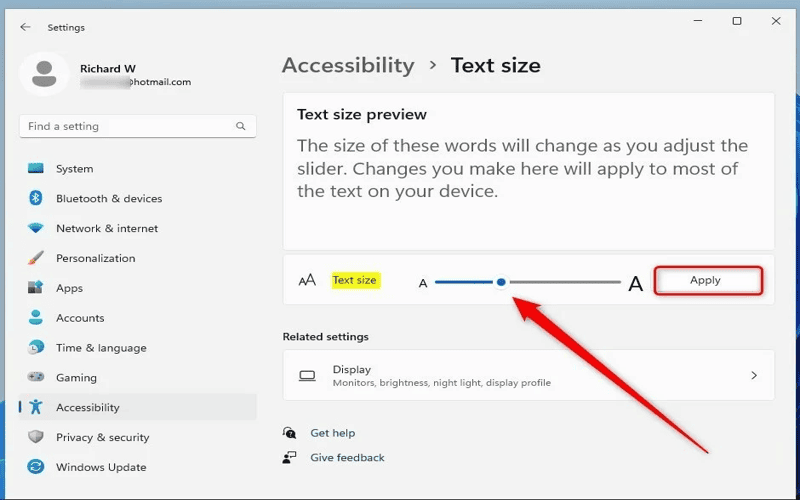
Task: Click the text size slider thumb
Action: click(x=501, y=282)
